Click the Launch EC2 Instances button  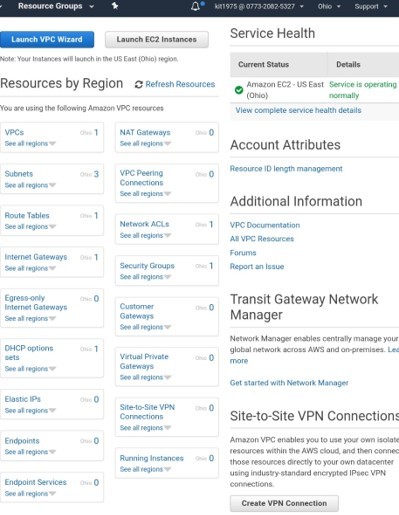point(157,39)
